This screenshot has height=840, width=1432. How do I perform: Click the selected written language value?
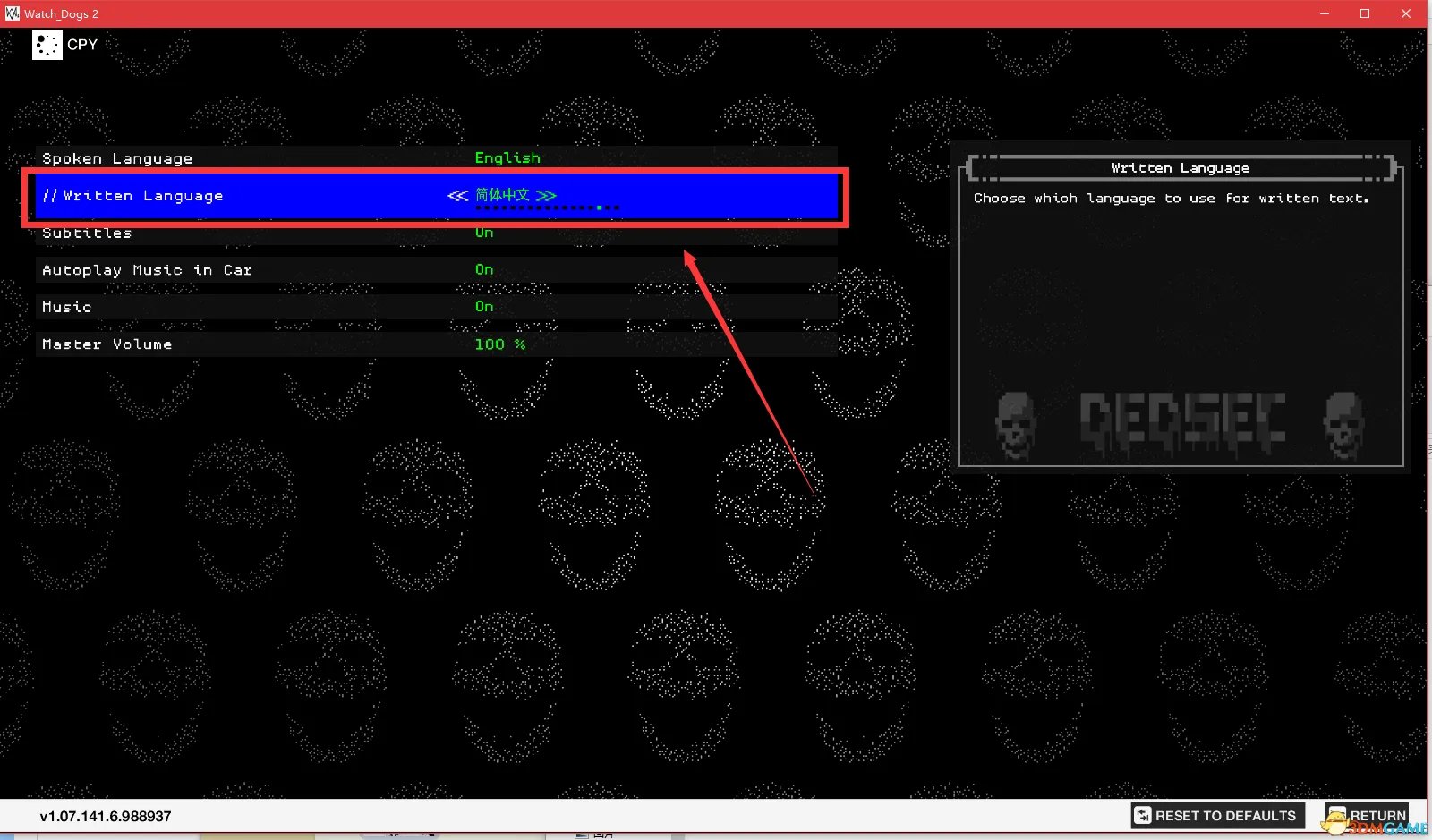coord(502,195)
